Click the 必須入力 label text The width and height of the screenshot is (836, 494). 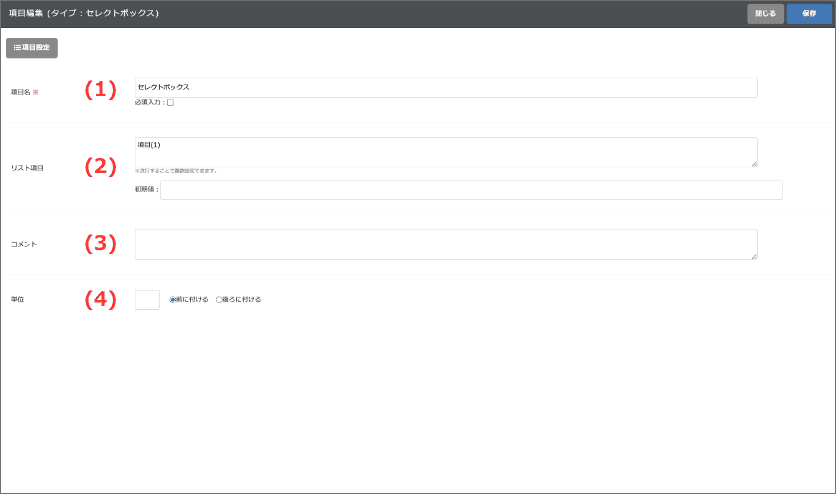[x=149, y=103]
